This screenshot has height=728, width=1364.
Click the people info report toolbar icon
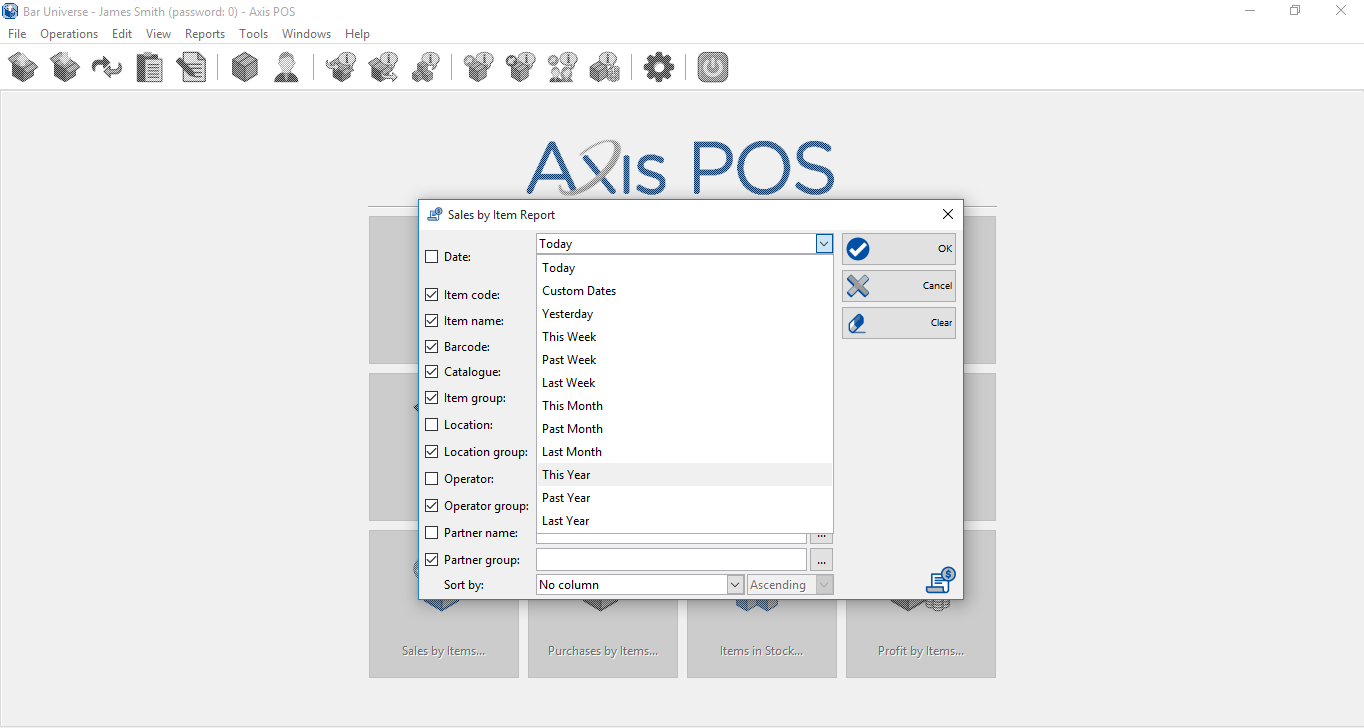click(563, 68)
